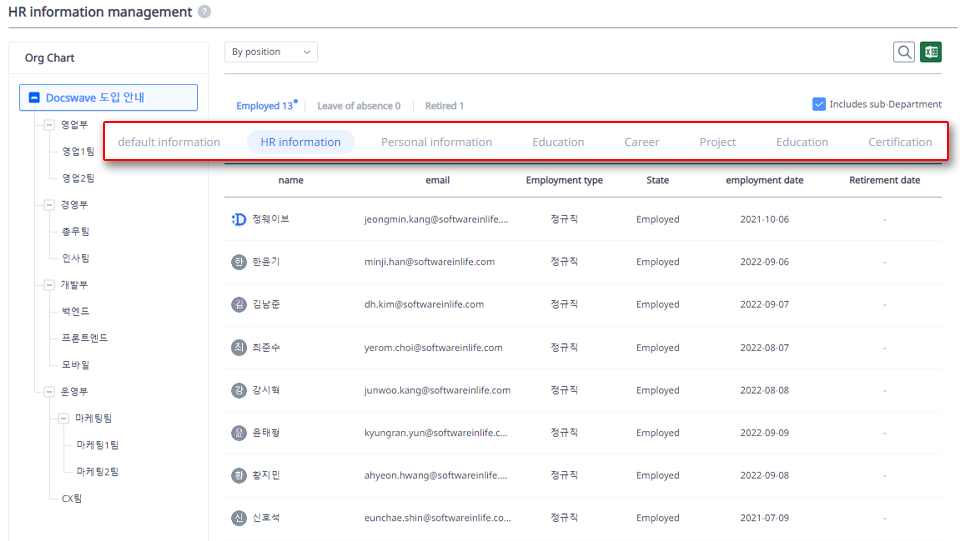Click email minji.han@softwareinlife.com
Image resolution: width=960 pixels, height=541 pixels.
coord(429,262)
